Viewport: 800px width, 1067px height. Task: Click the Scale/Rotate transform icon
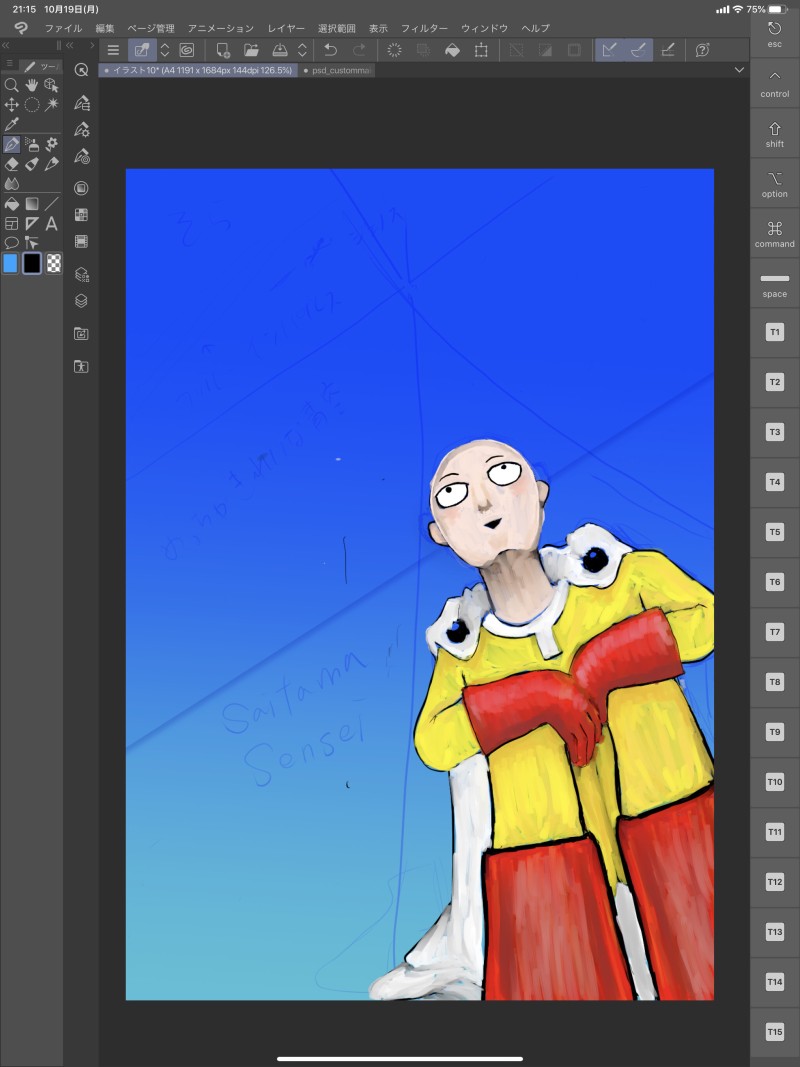(481, 50)
